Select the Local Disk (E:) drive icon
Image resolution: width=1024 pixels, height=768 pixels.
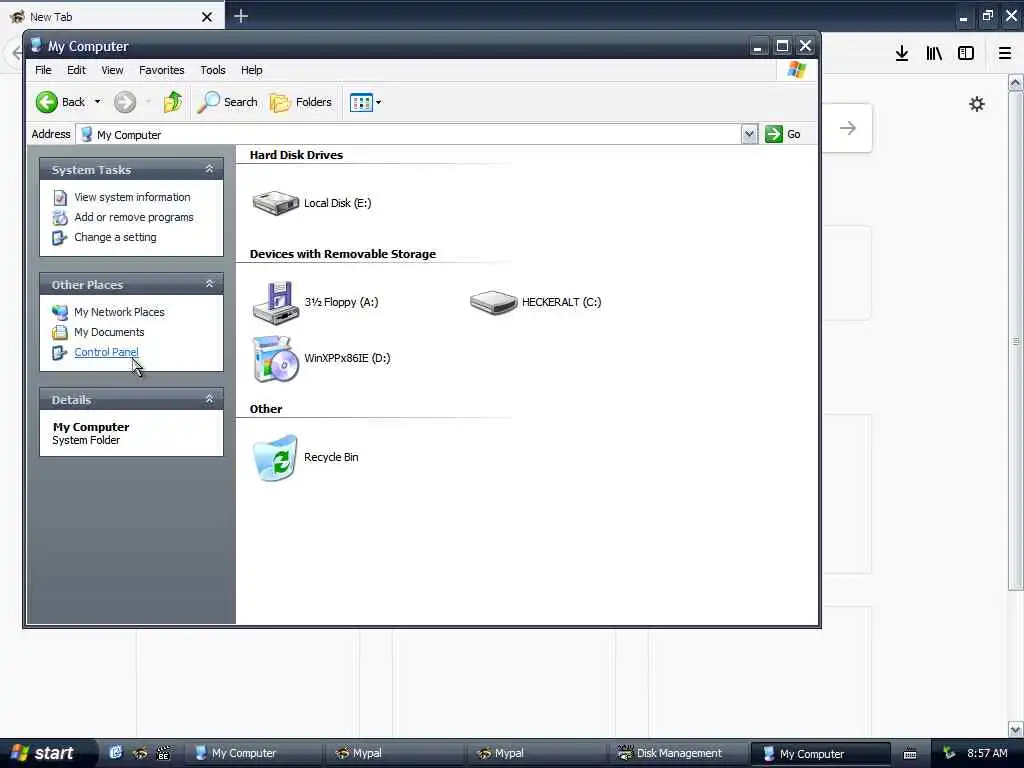(276, 202)
